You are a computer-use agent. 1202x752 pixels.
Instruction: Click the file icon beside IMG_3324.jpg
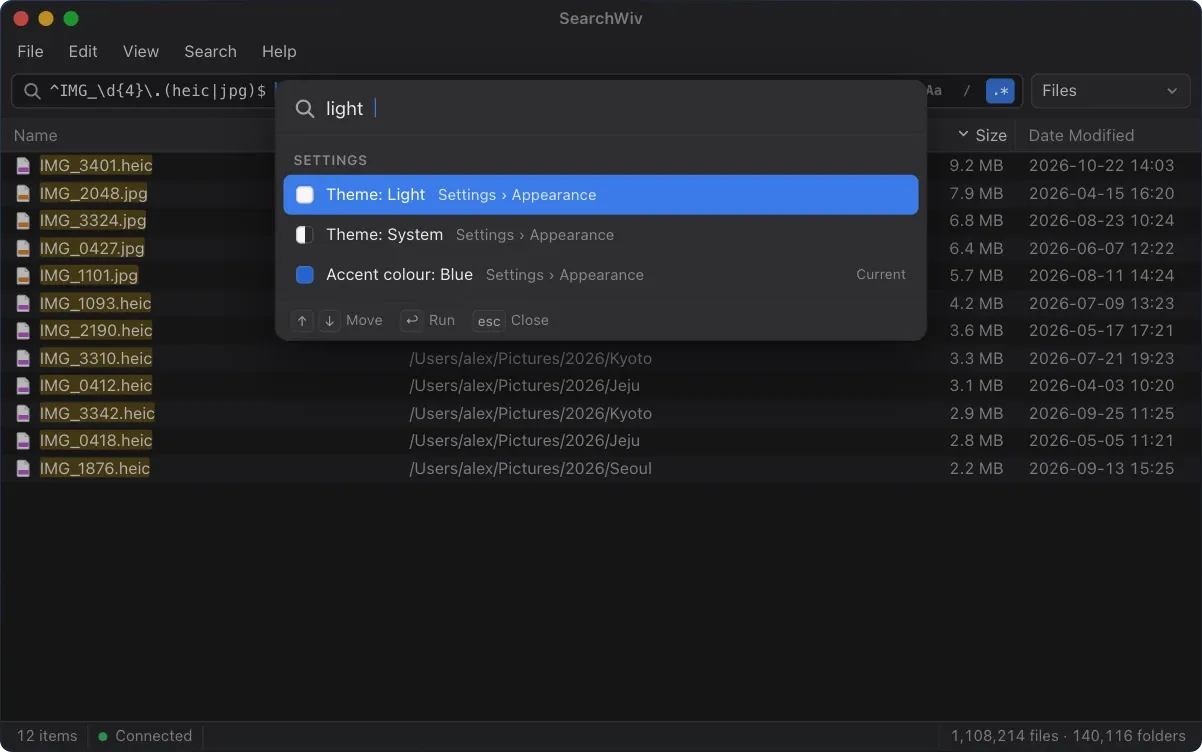click(x=23, y=221)
